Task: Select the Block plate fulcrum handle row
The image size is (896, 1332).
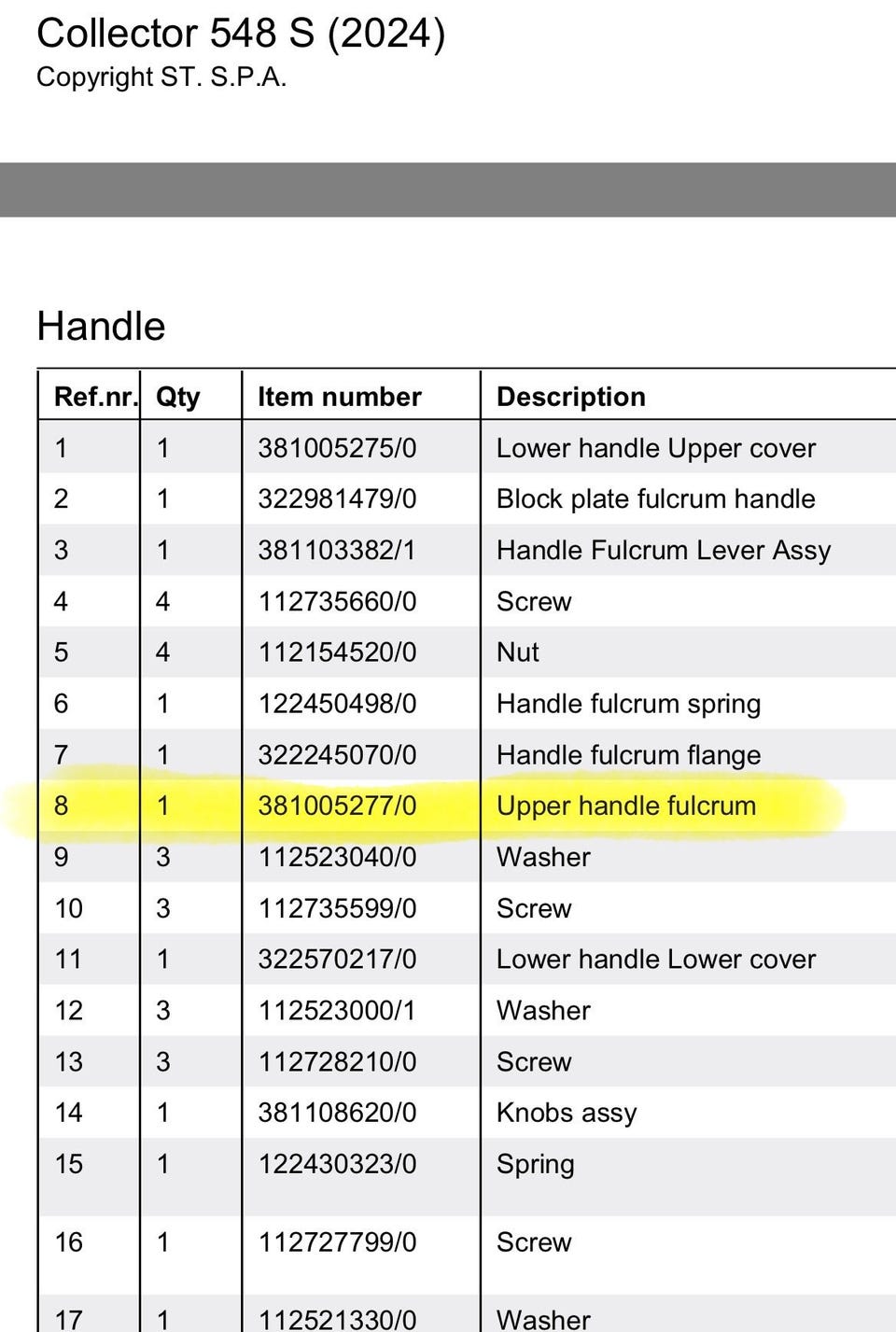Action: [467, 498]
